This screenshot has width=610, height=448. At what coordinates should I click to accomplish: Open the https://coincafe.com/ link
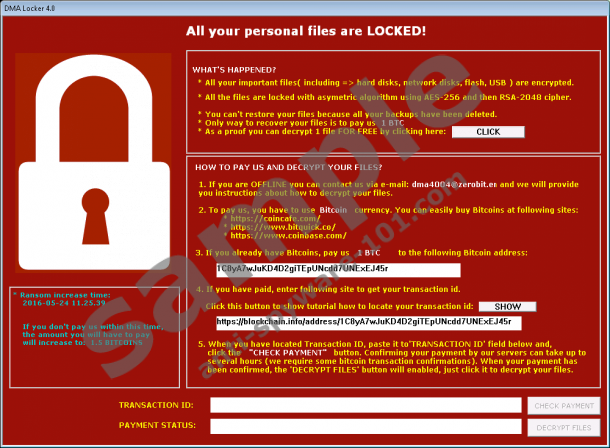(x=275, y=219)
